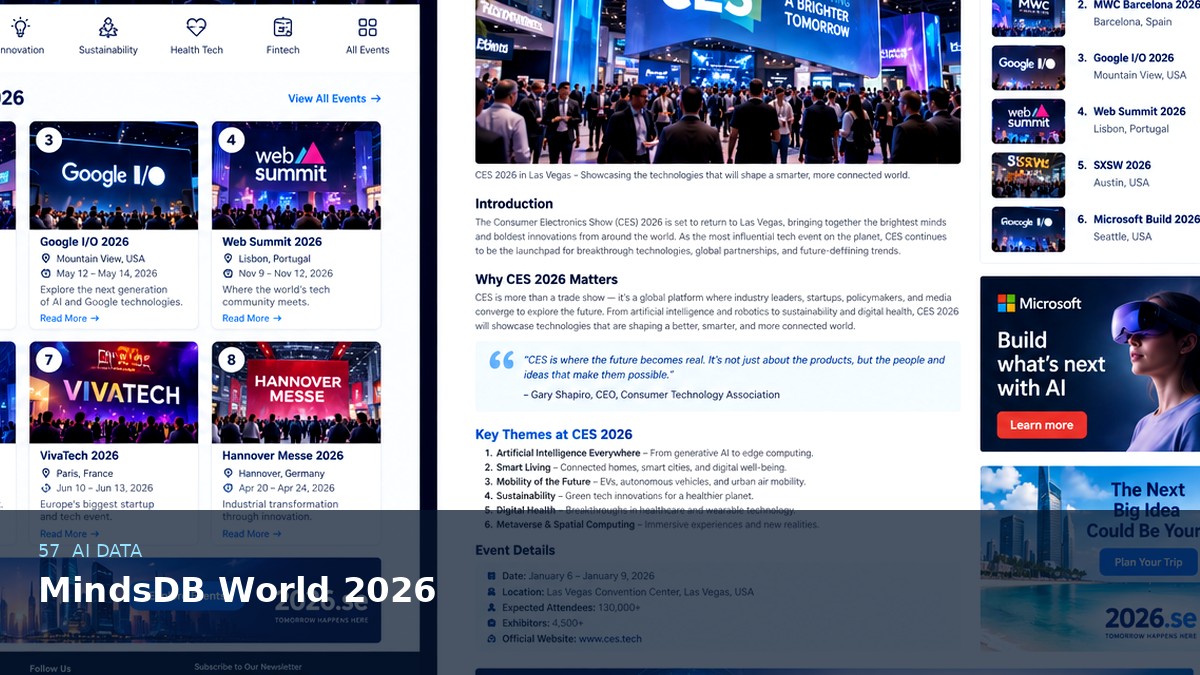This screenshot has width=1200, height=675.
Task: Click the calendar icon beside Nov 9 – Nov 12
Action: (x=228, y=273)
